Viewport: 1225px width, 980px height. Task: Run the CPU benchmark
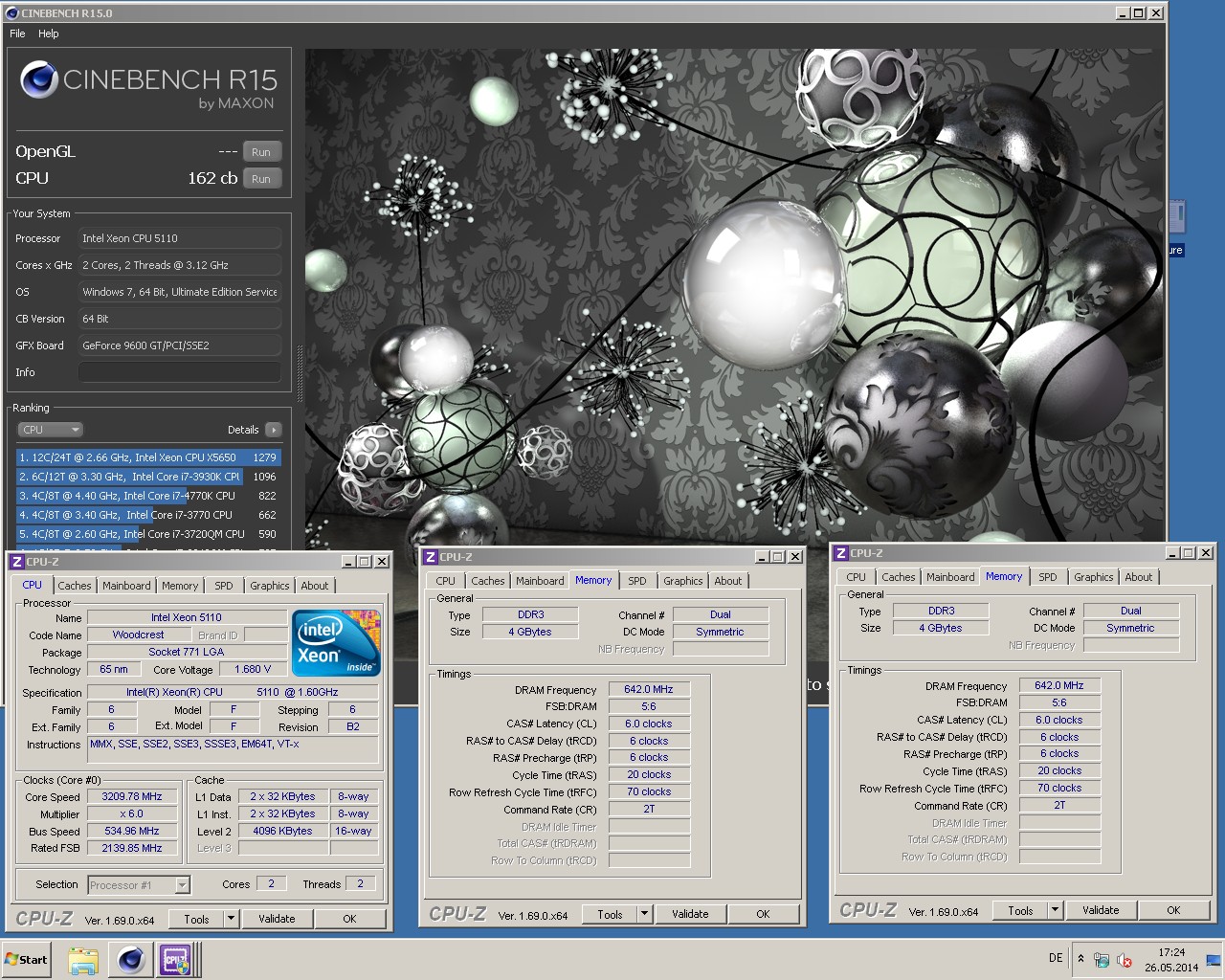(x=261, y=179)
